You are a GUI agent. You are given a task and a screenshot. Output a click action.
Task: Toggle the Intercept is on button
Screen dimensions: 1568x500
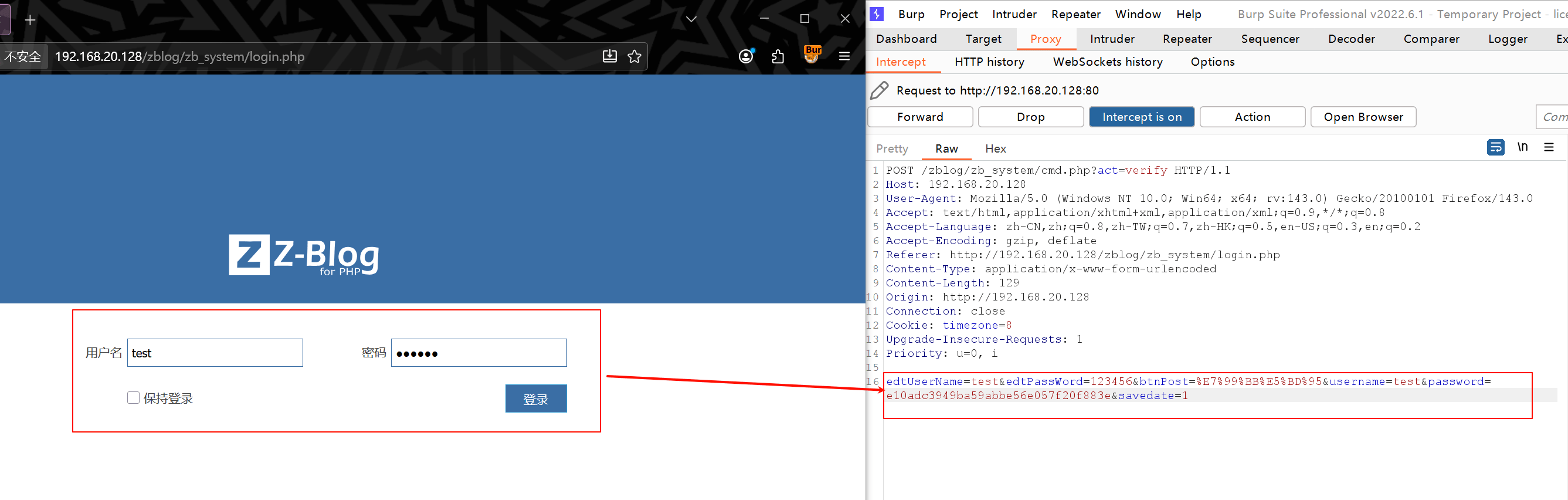point(1141,117)
